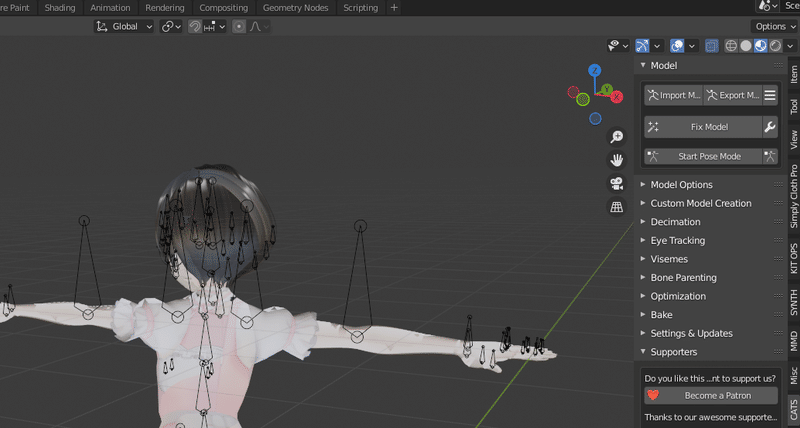The height and width of the screenshot is (428, 800).
Task: Open the import/export hamburger menu
Action: click(x=770, y=95)
